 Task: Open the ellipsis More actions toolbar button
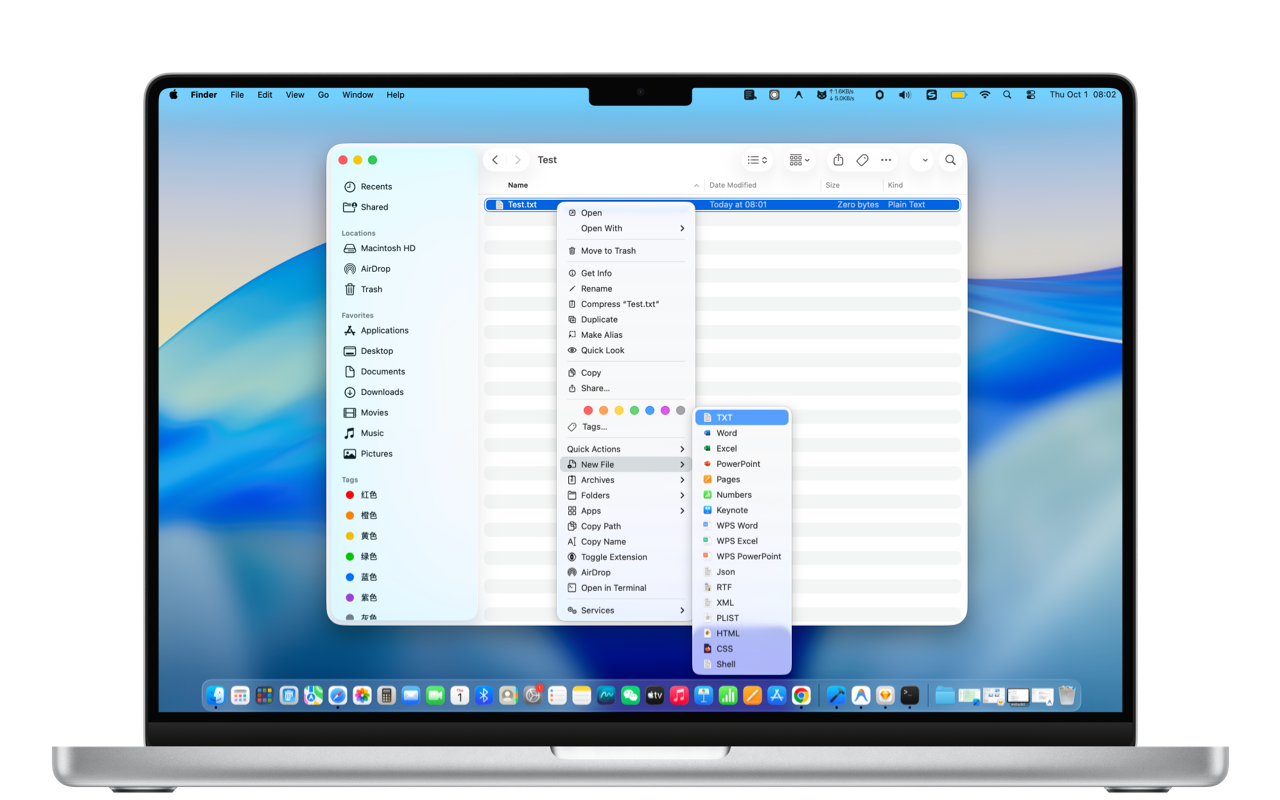tap(886, 160)
